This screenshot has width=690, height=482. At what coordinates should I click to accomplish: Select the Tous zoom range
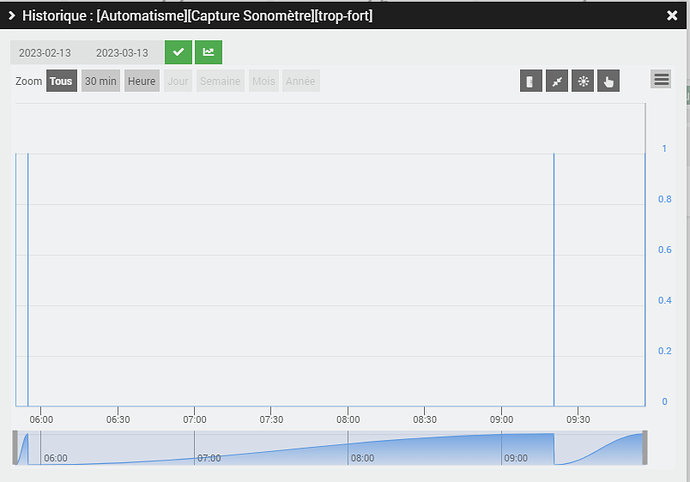(x=61, y=81)
